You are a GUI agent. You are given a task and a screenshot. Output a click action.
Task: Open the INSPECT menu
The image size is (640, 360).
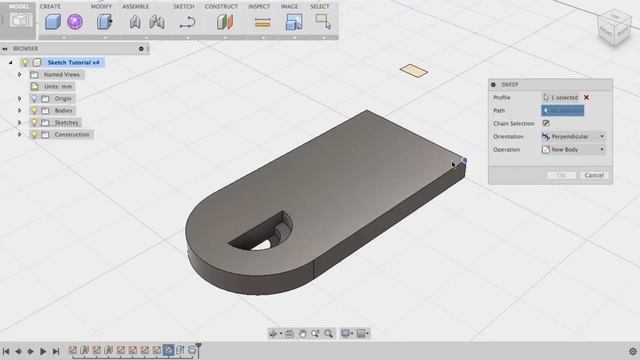[259, 7]
